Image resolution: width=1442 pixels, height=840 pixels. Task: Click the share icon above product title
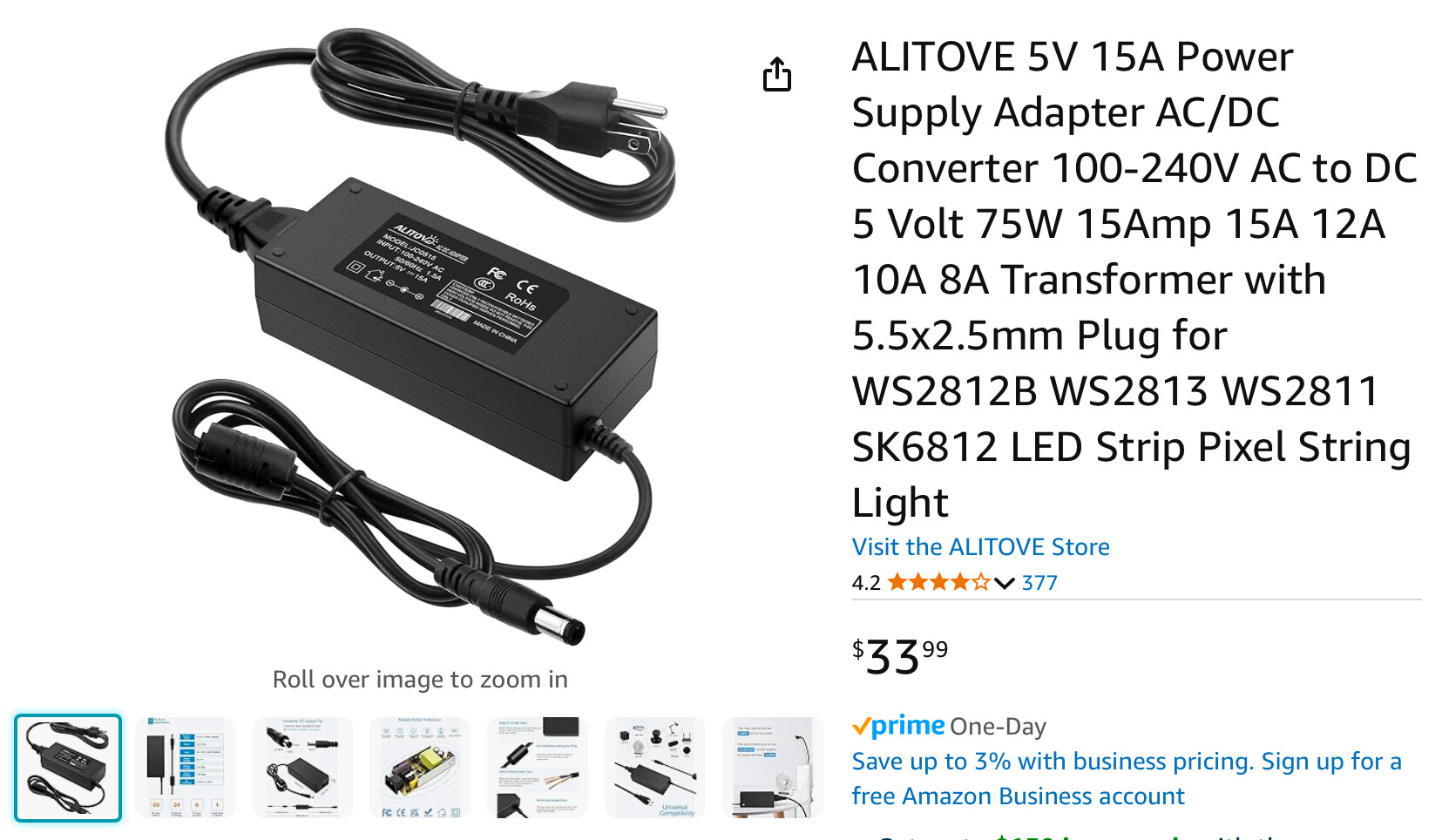777,74
